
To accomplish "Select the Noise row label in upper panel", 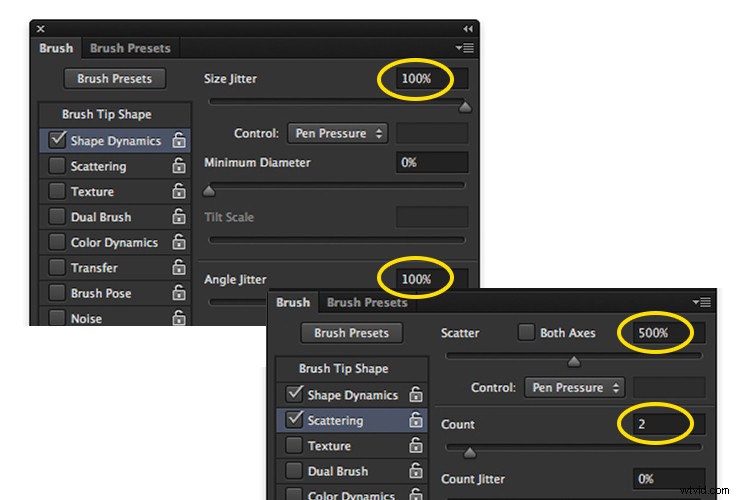I will pos(86,318).
